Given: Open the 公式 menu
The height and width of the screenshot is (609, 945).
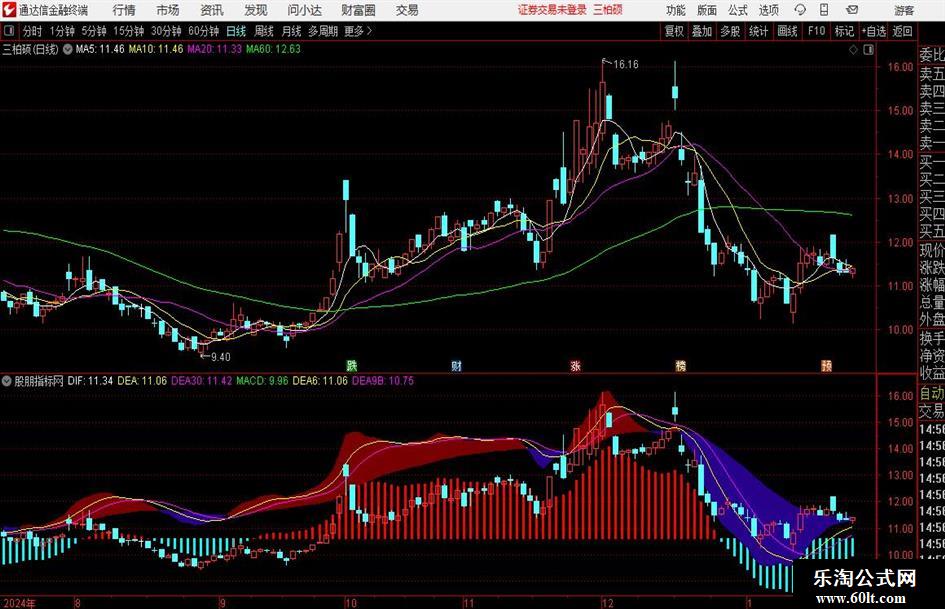Looking at the screenshot, I should pyautogui.click(x=738, y=10).
